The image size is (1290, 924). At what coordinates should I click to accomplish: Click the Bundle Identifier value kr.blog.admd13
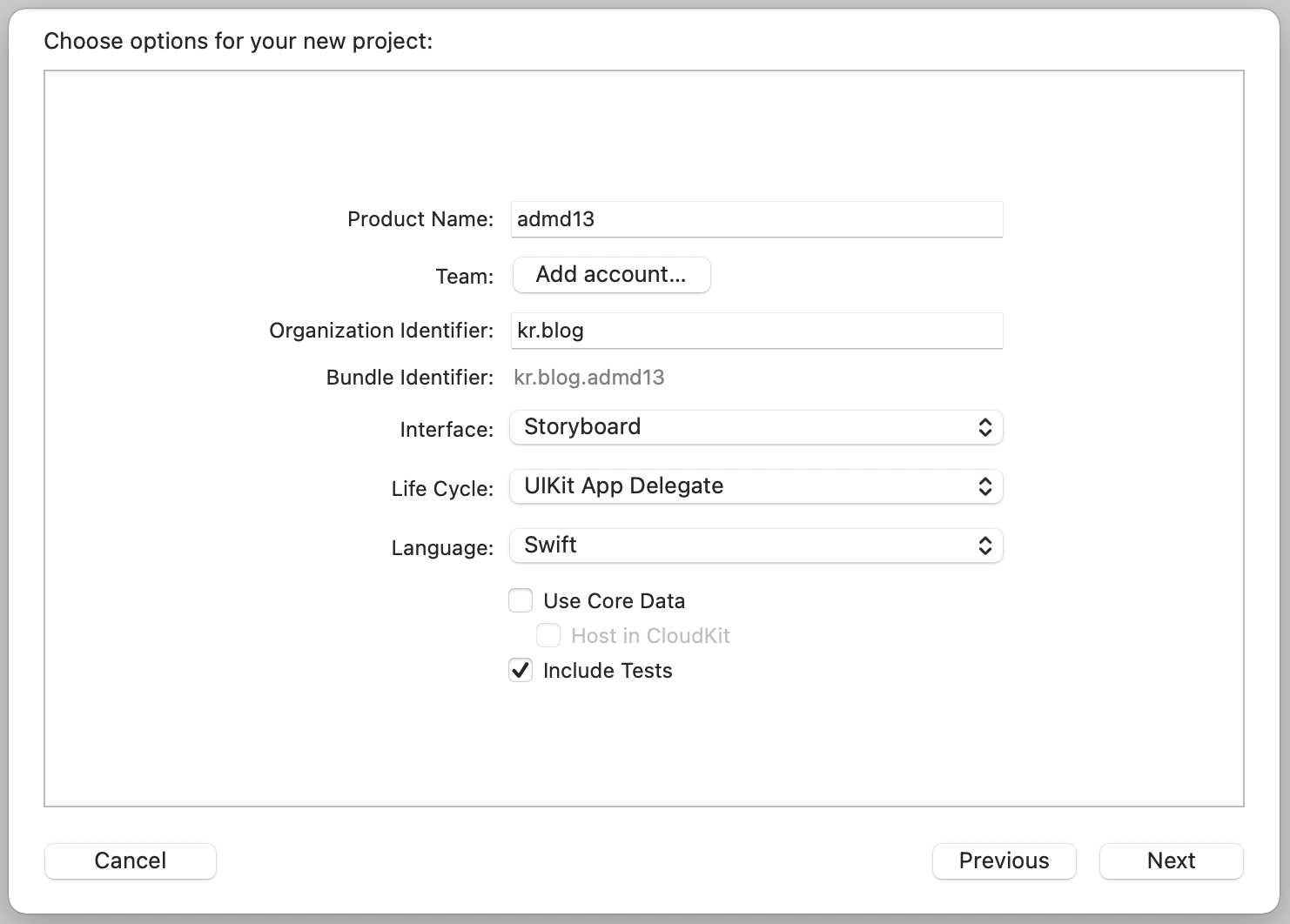[x=589, y=378]
